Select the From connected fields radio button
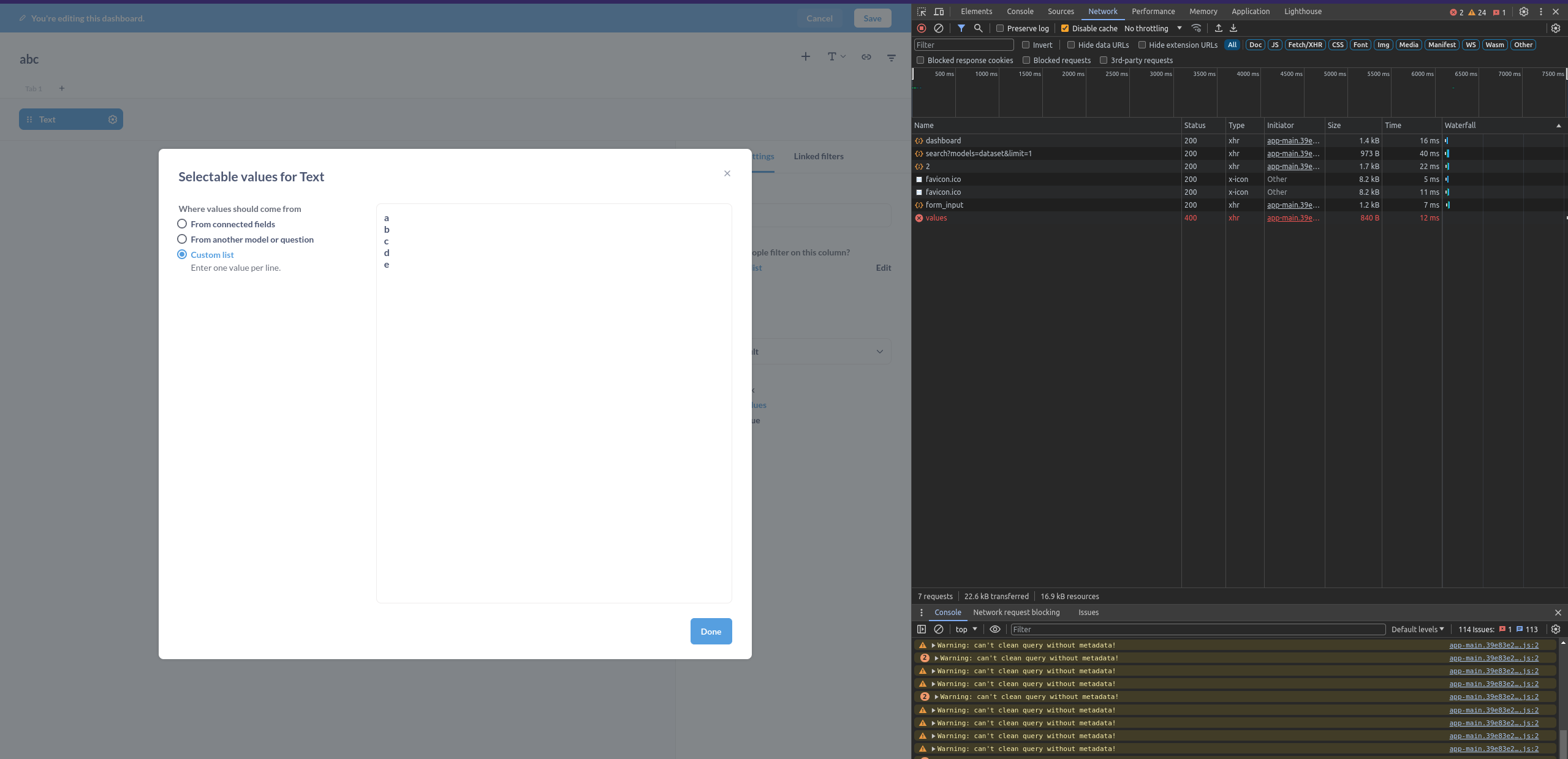The width and height of the screenshot is (1568, 759). tap(181, 224)
